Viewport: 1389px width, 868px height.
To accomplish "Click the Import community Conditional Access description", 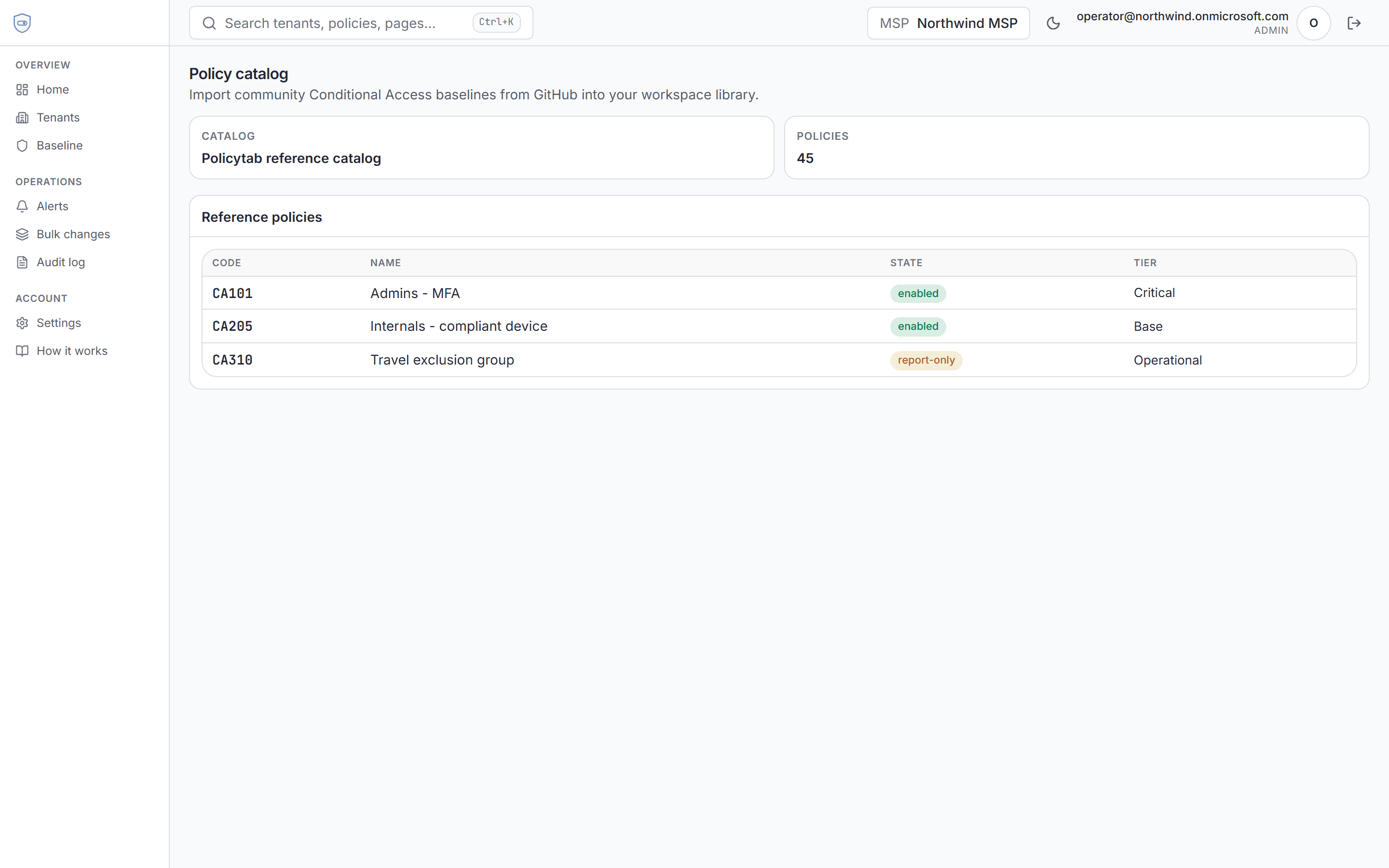I will tap(474, 95).
